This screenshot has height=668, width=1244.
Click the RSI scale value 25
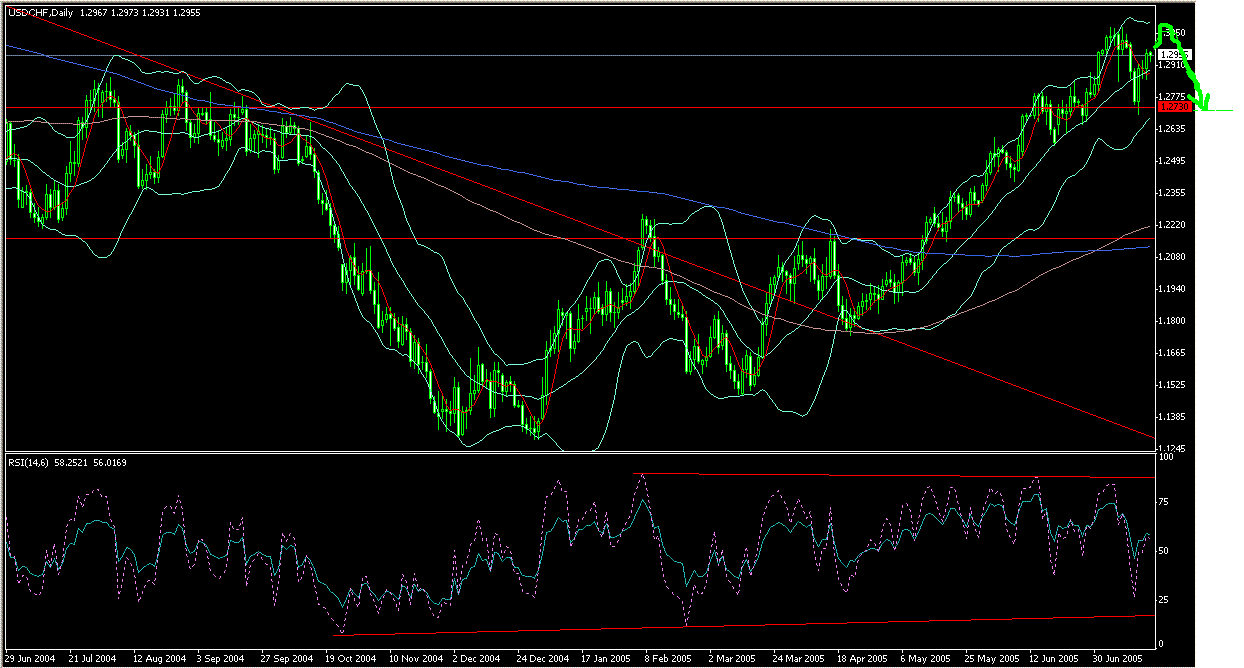[x=1162, y=598]
